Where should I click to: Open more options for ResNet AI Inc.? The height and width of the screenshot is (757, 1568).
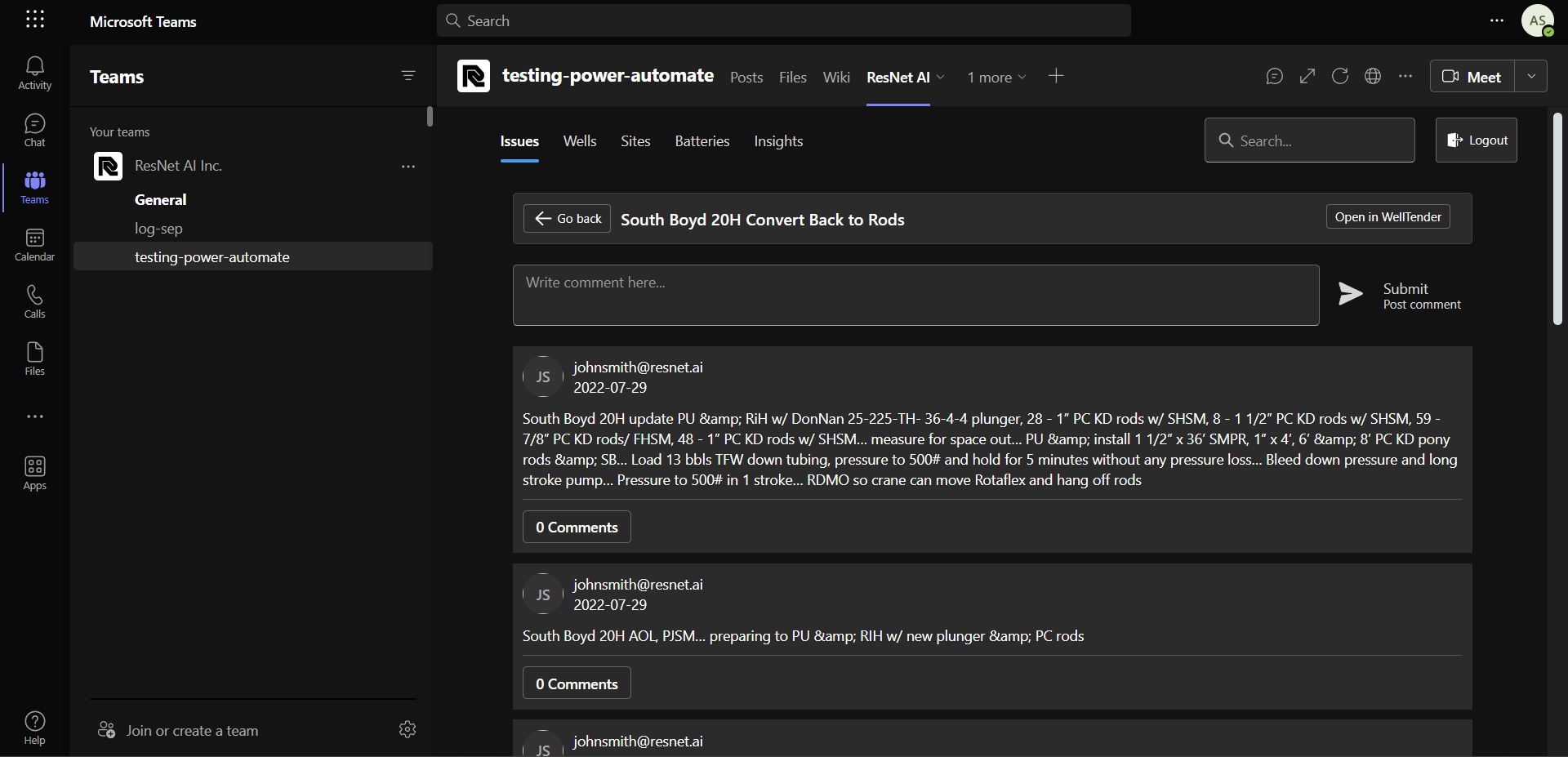408,167
